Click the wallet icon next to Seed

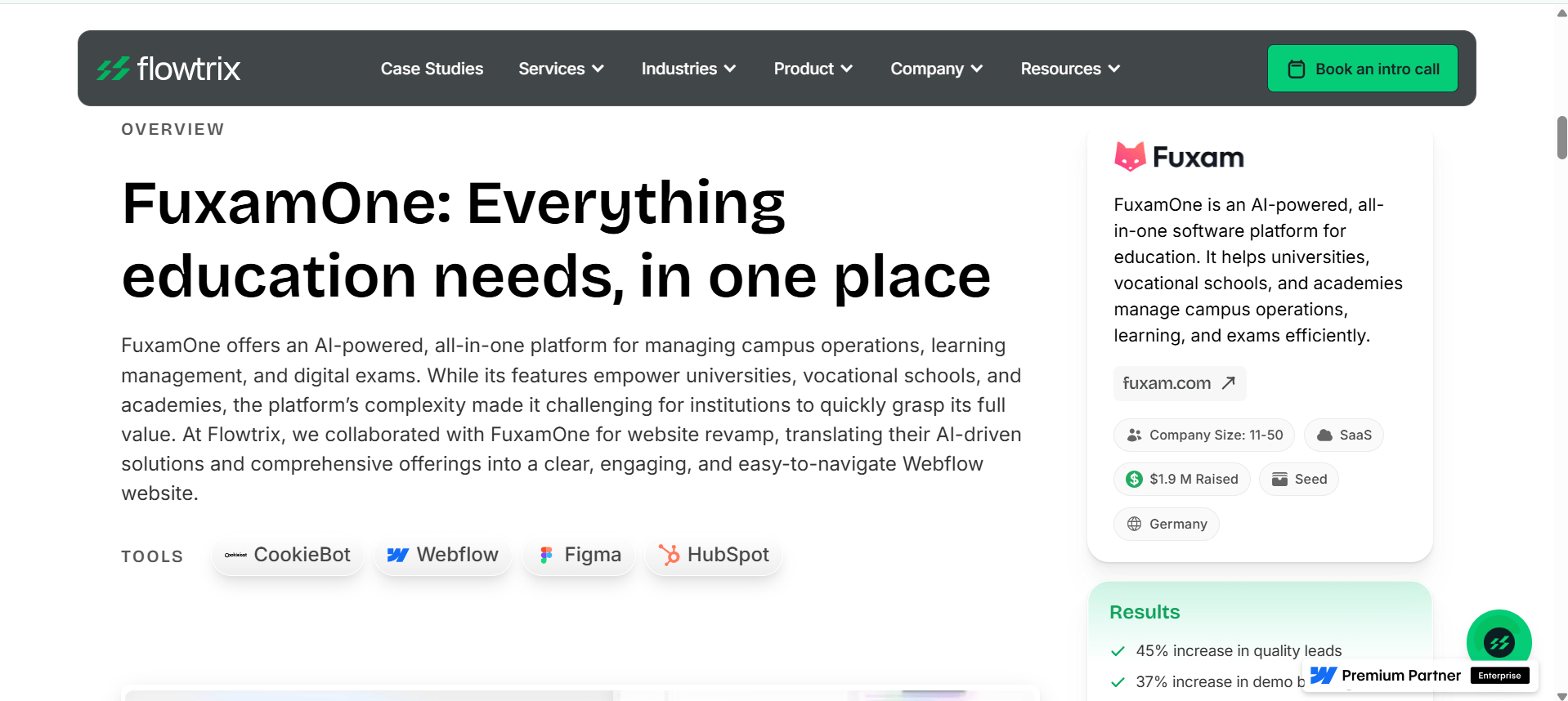(1279, 480)
